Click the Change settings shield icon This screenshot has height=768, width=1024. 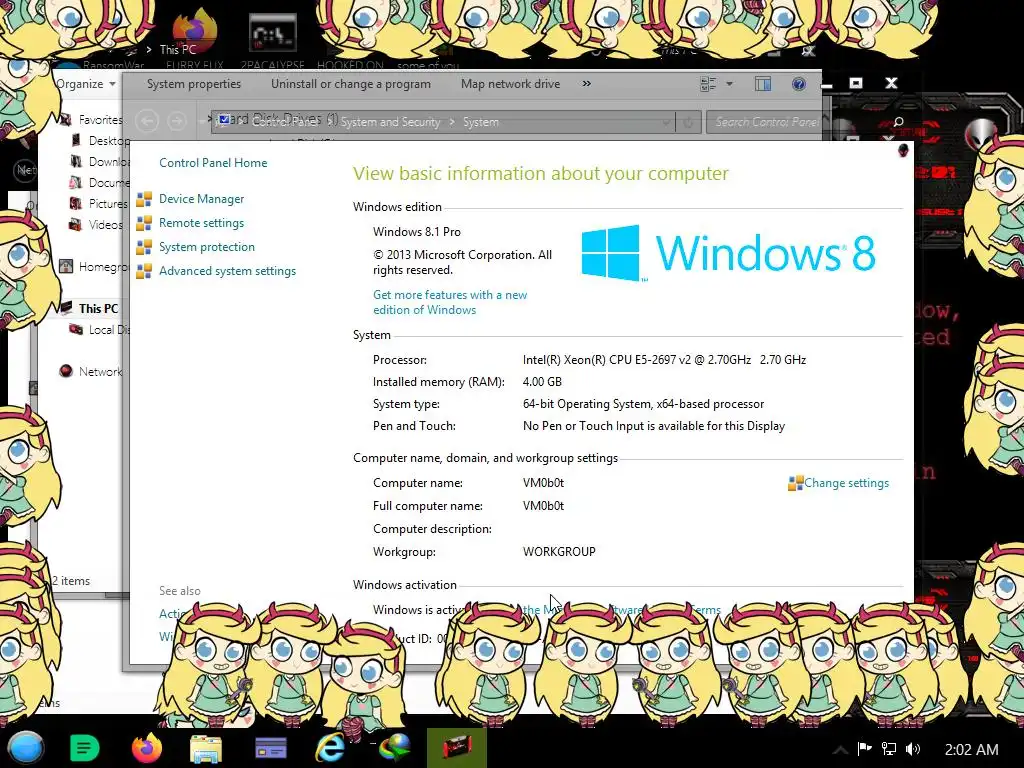(795, 483)
